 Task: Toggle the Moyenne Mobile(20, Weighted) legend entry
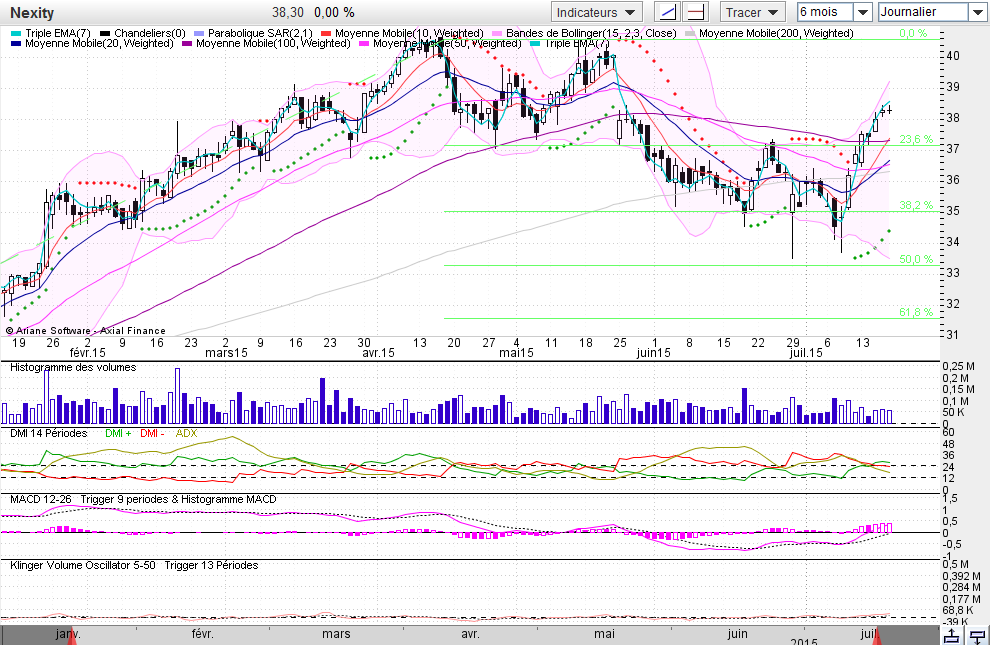[x=92, y=44]
